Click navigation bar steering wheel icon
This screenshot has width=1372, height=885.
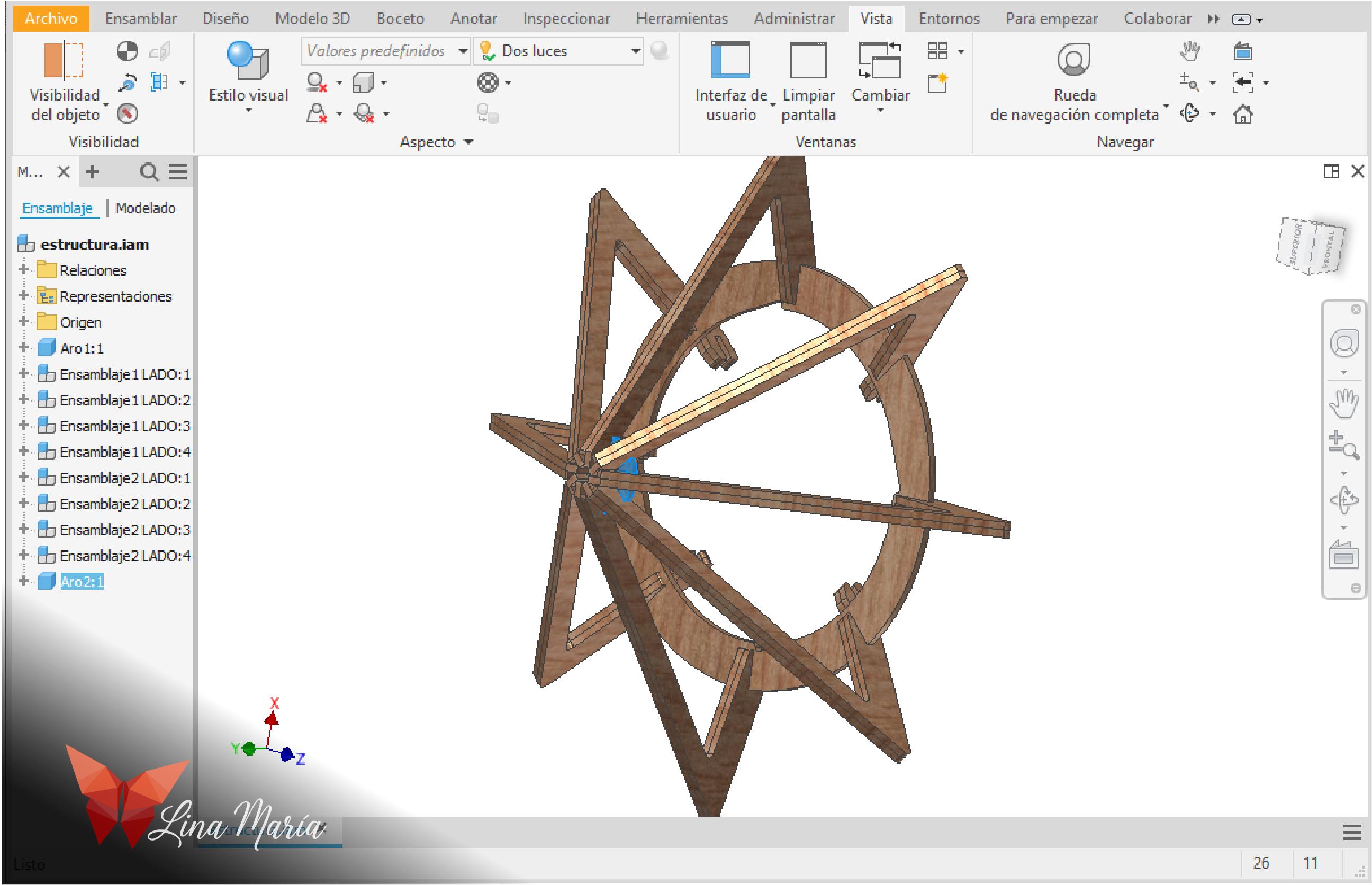pos(1344,344)
